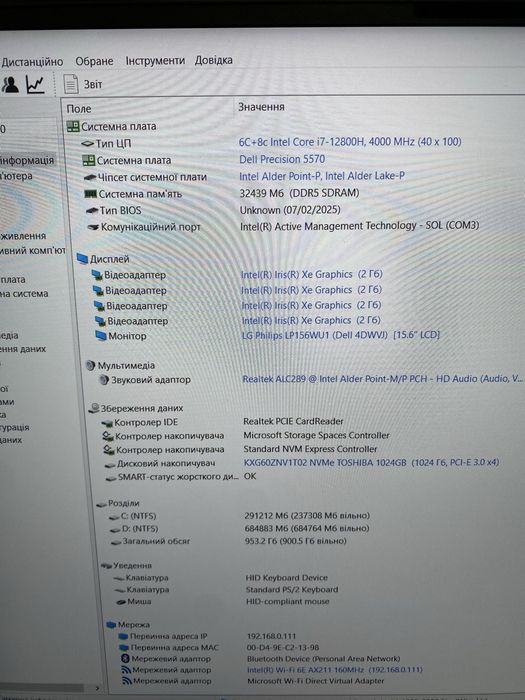Click the user silhouette toolbar icon
The image size is (525, 700).
10,84
